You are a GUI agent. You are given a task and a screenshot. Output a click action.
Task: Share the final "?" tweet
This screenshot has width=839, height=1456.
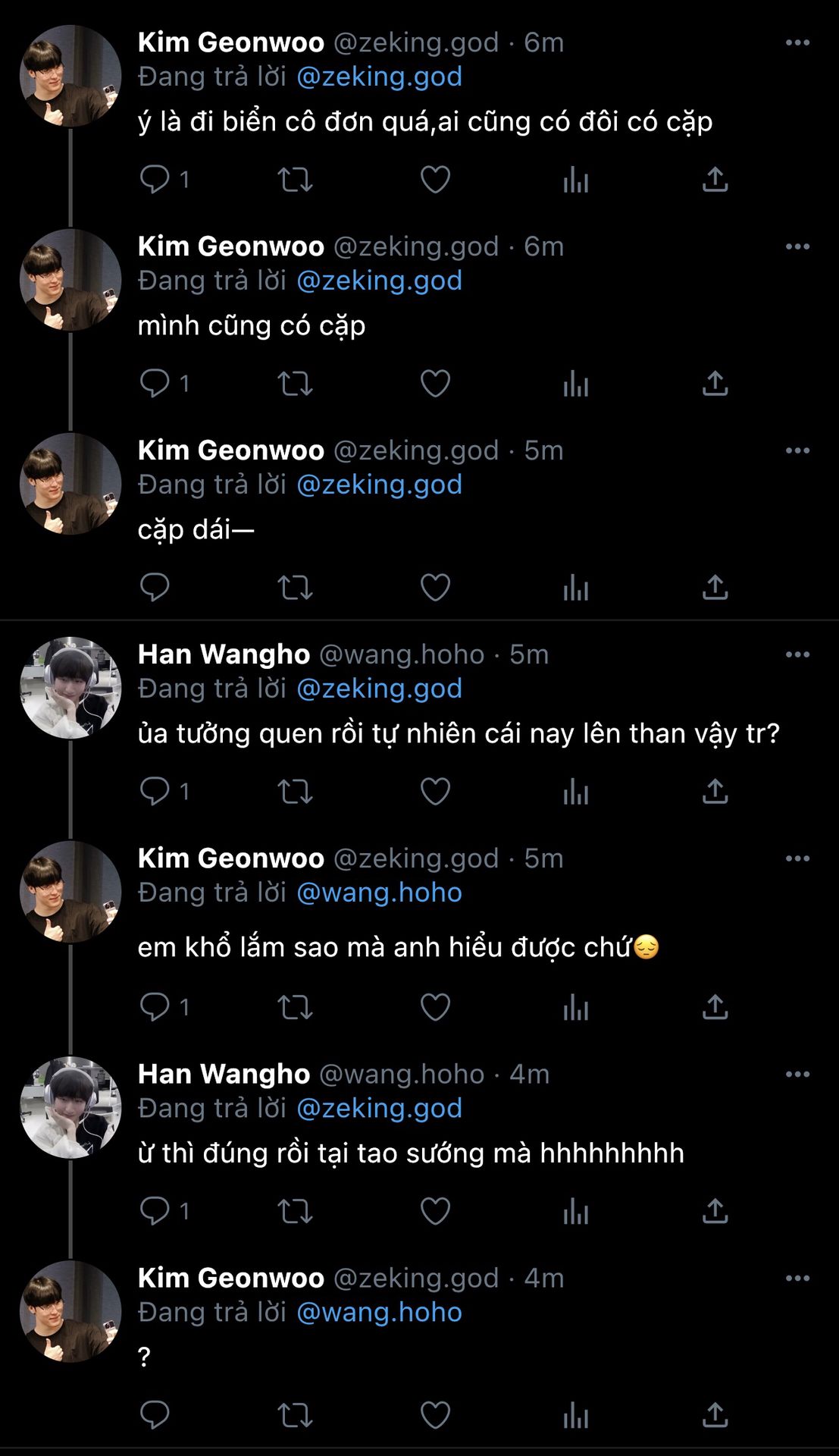(715, 1415)
